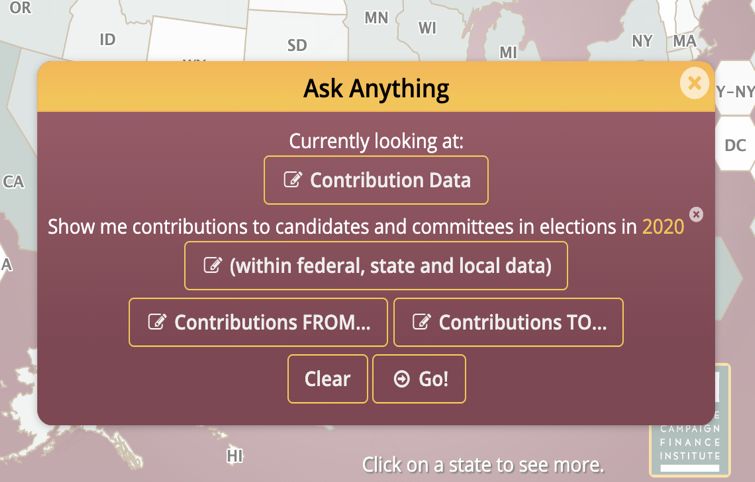Click edit icon beside federal, state and local data

click(x=213, y=265)
